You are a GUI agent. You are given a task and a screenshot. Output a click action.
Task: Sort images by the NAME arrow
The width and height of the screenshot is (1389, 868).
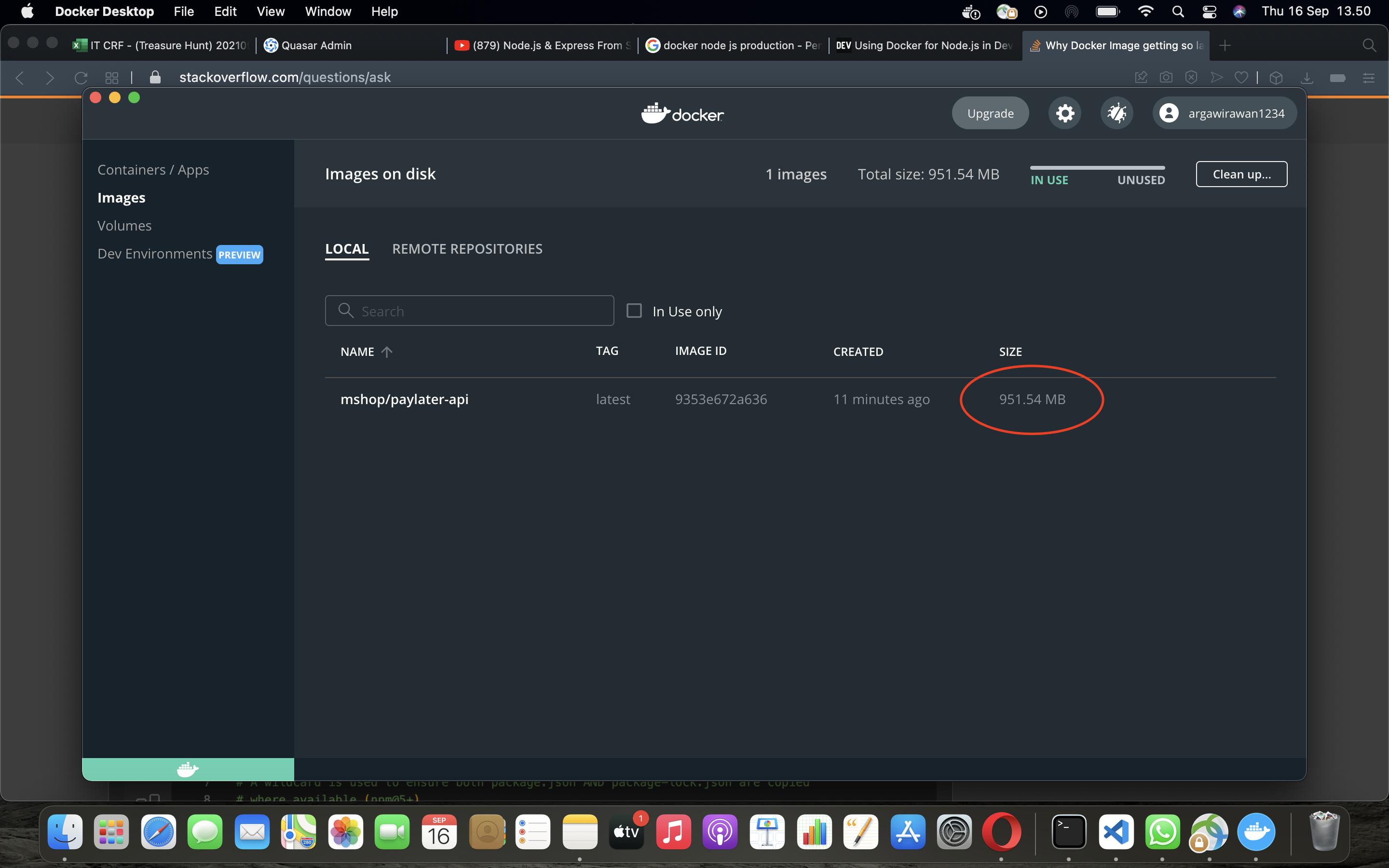click(387, 352)
